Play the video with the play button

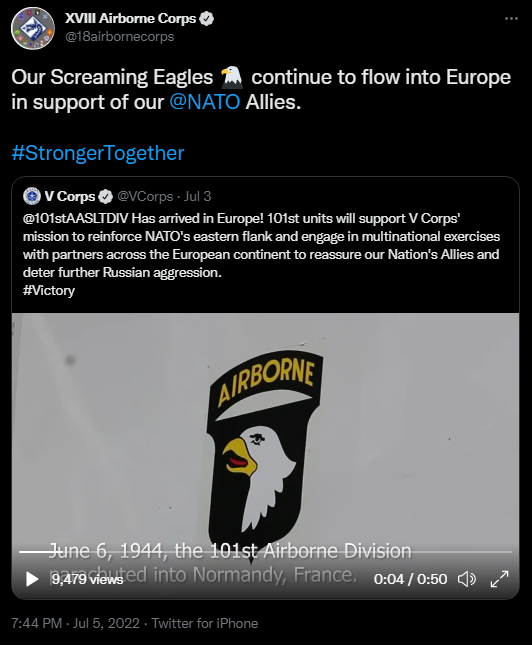32,579
